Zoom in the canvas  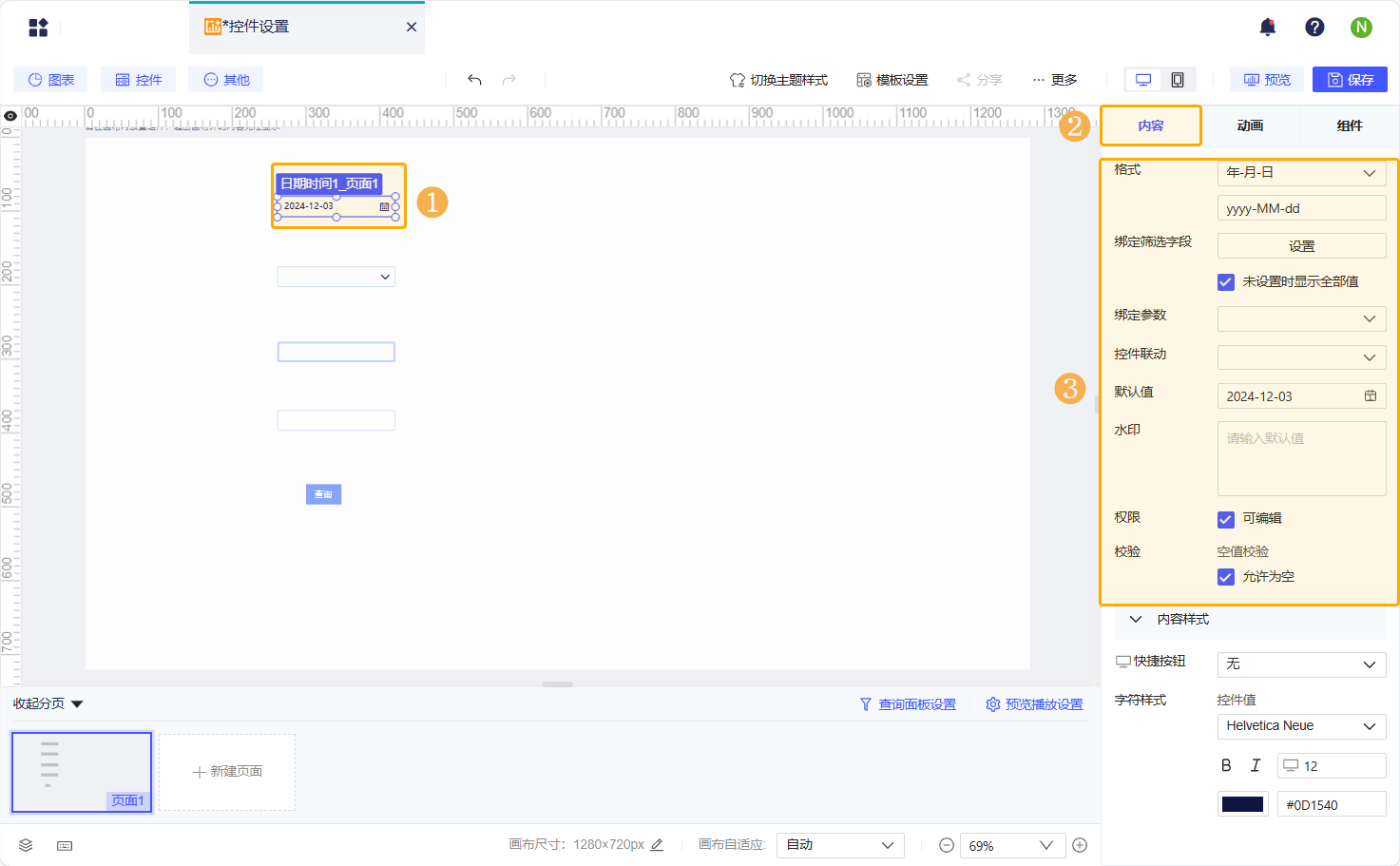[1080, 845]
